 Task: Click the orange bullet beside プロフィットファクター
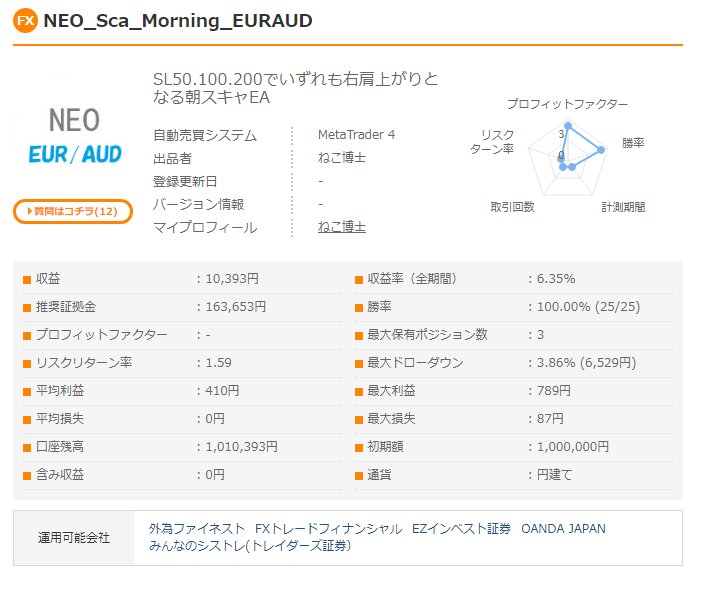pyautogui.click(x=27, y=335)
